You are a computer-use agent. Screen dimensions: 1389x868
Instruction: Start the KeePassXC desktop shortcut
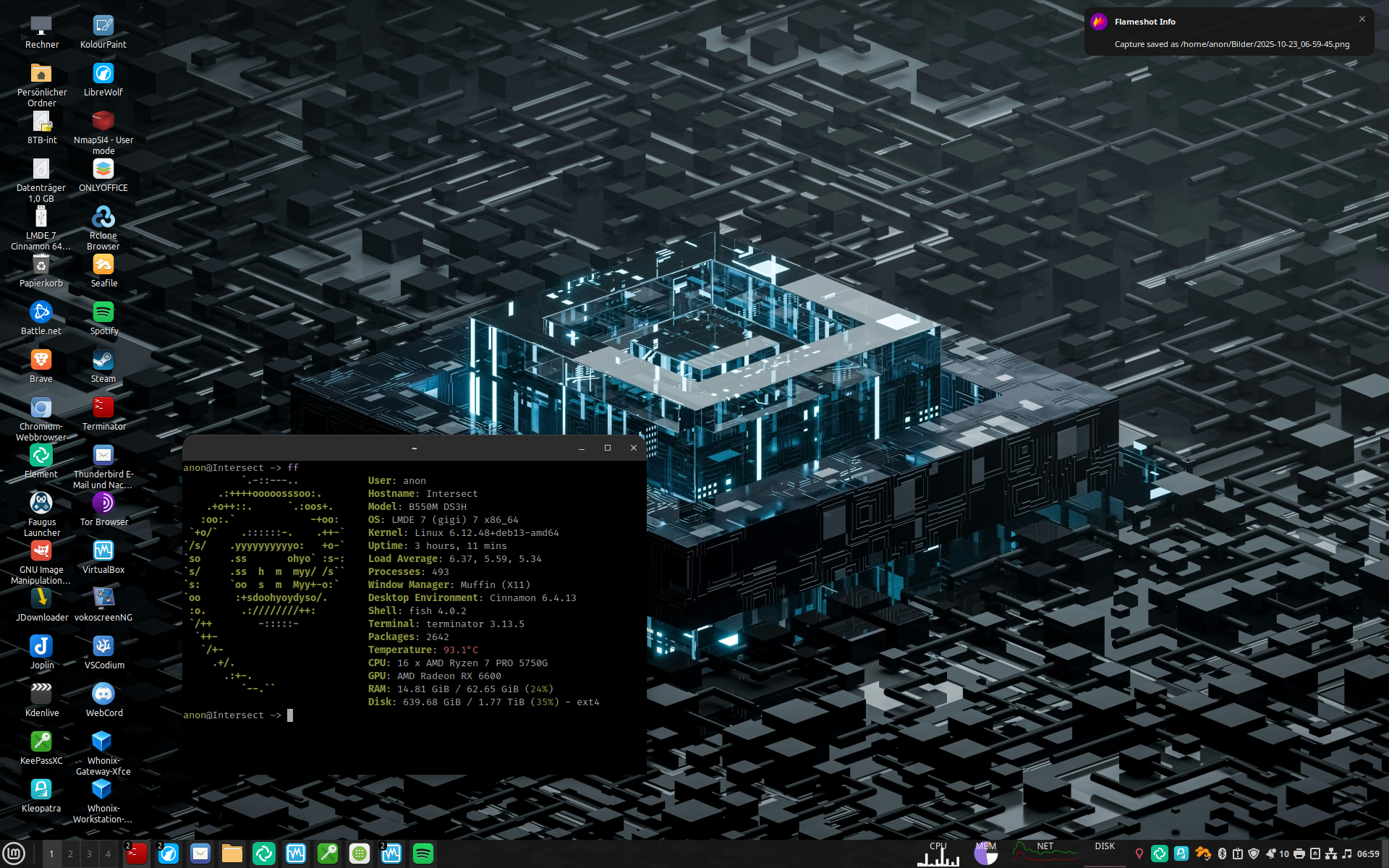click(x=41, y=741)
